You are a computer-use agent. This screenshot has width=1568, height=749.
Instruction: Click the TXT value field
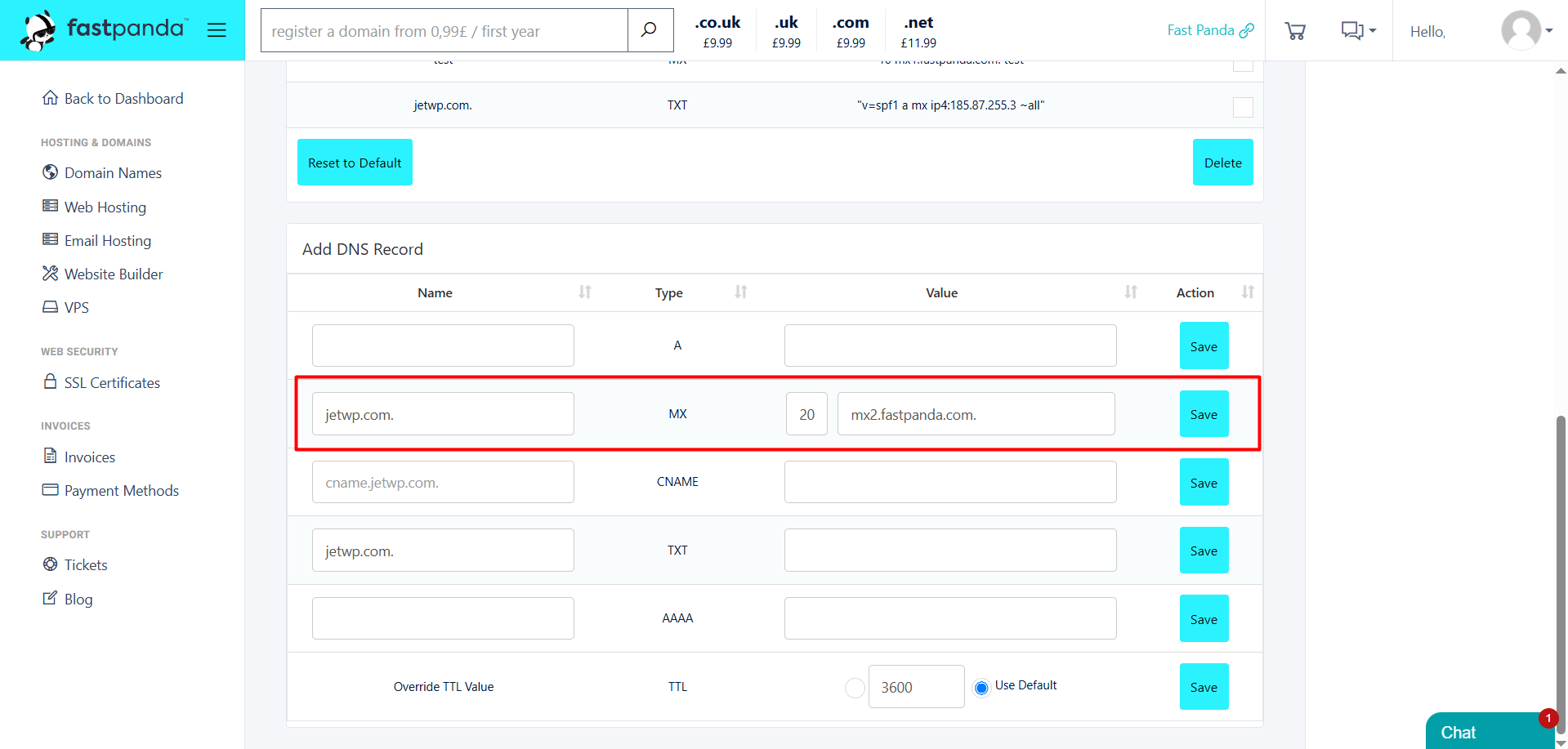click(x=950, y=551)
